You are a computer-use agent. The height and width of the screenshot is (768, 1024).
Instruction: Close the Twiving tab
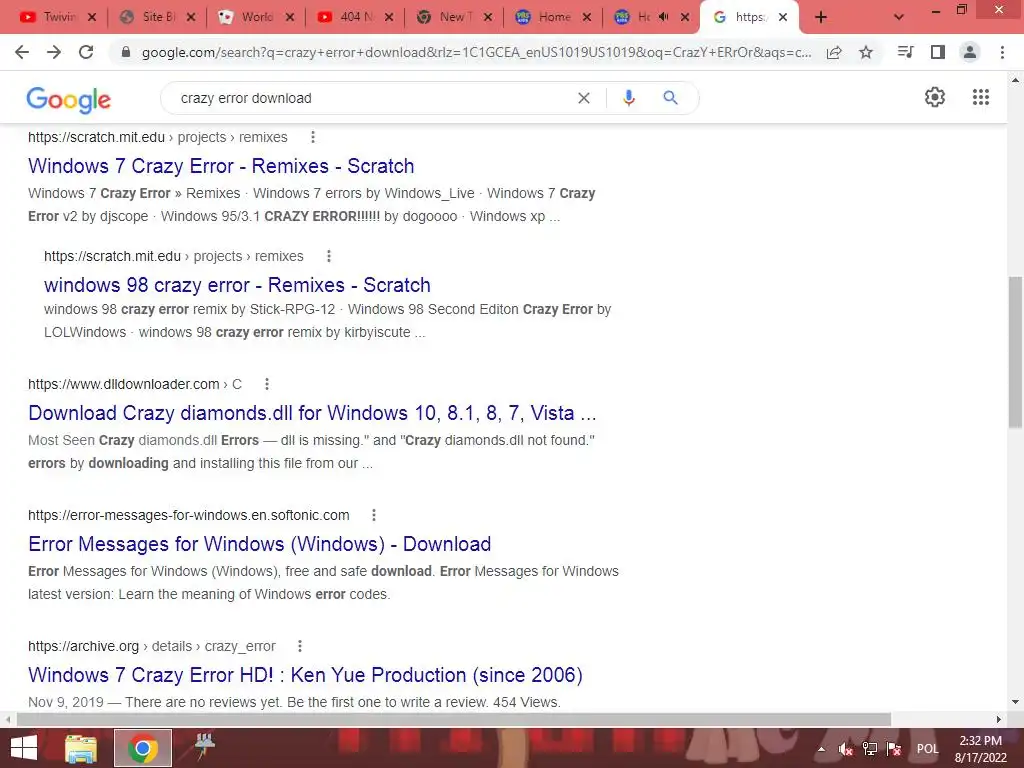tap(92, 17)
